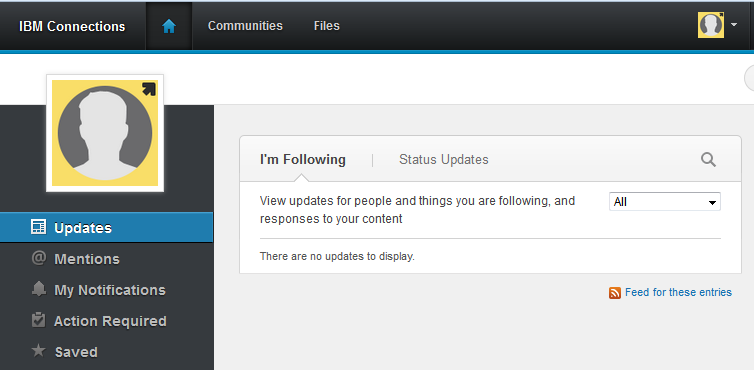
Task: Switch to the Status Updates tab
Action: tap(443, 160)
